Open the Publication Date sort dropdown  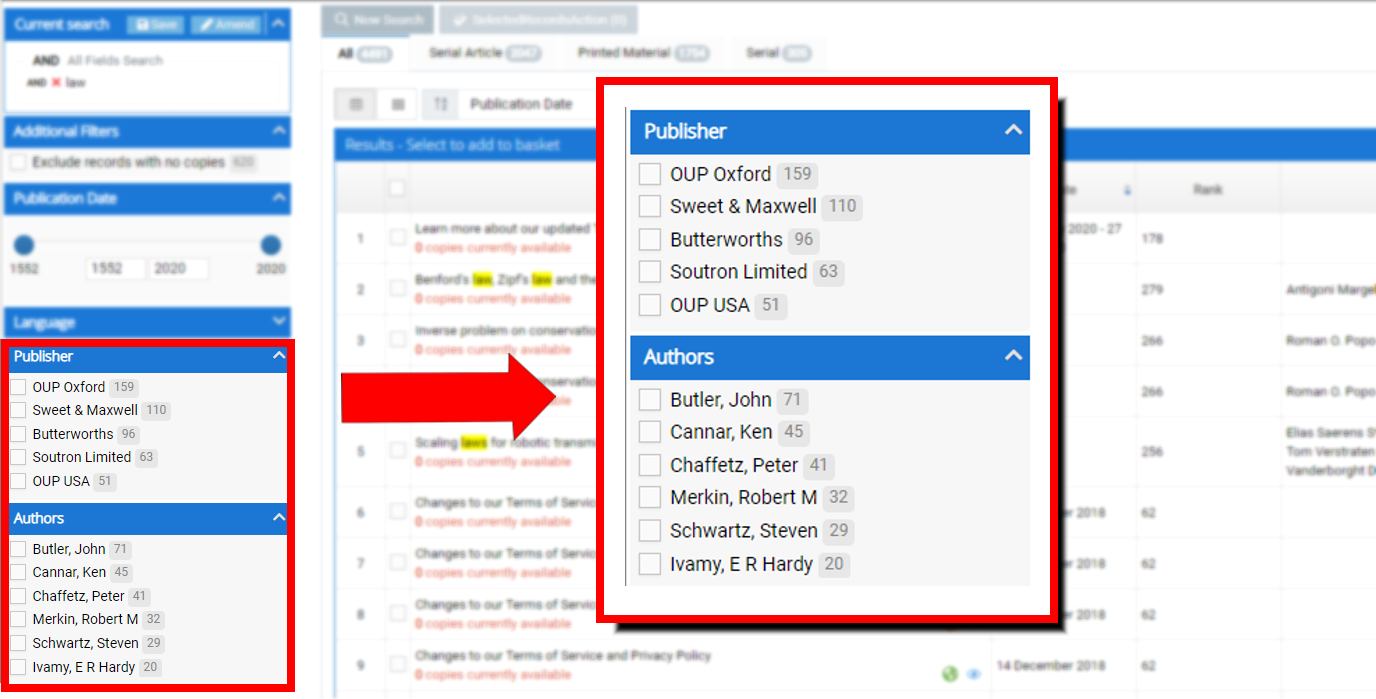tap(521, 104)
